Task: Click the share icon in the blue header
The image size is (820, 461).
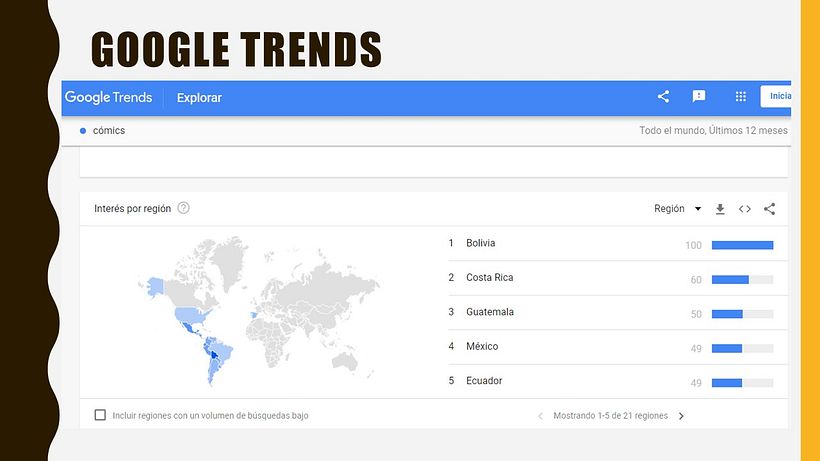Action: click(663, 97)
